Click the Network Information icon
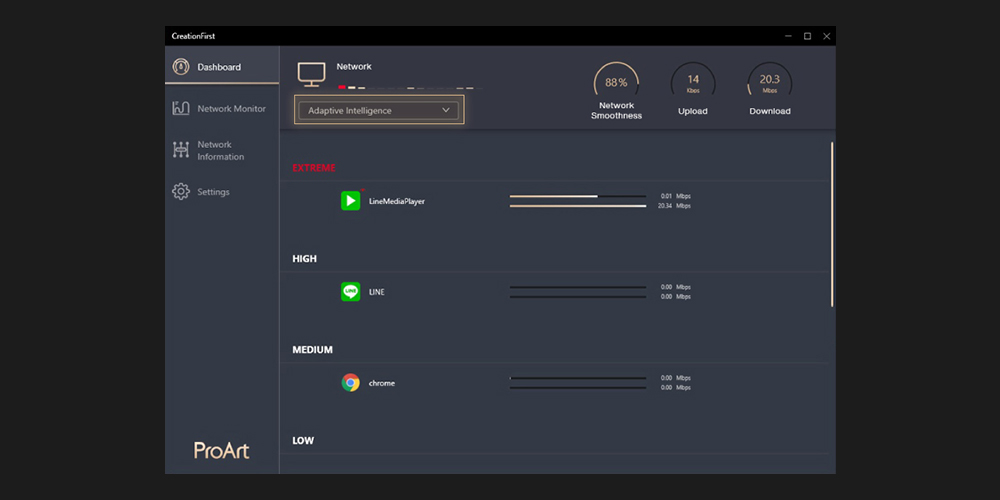 [181, 150]
